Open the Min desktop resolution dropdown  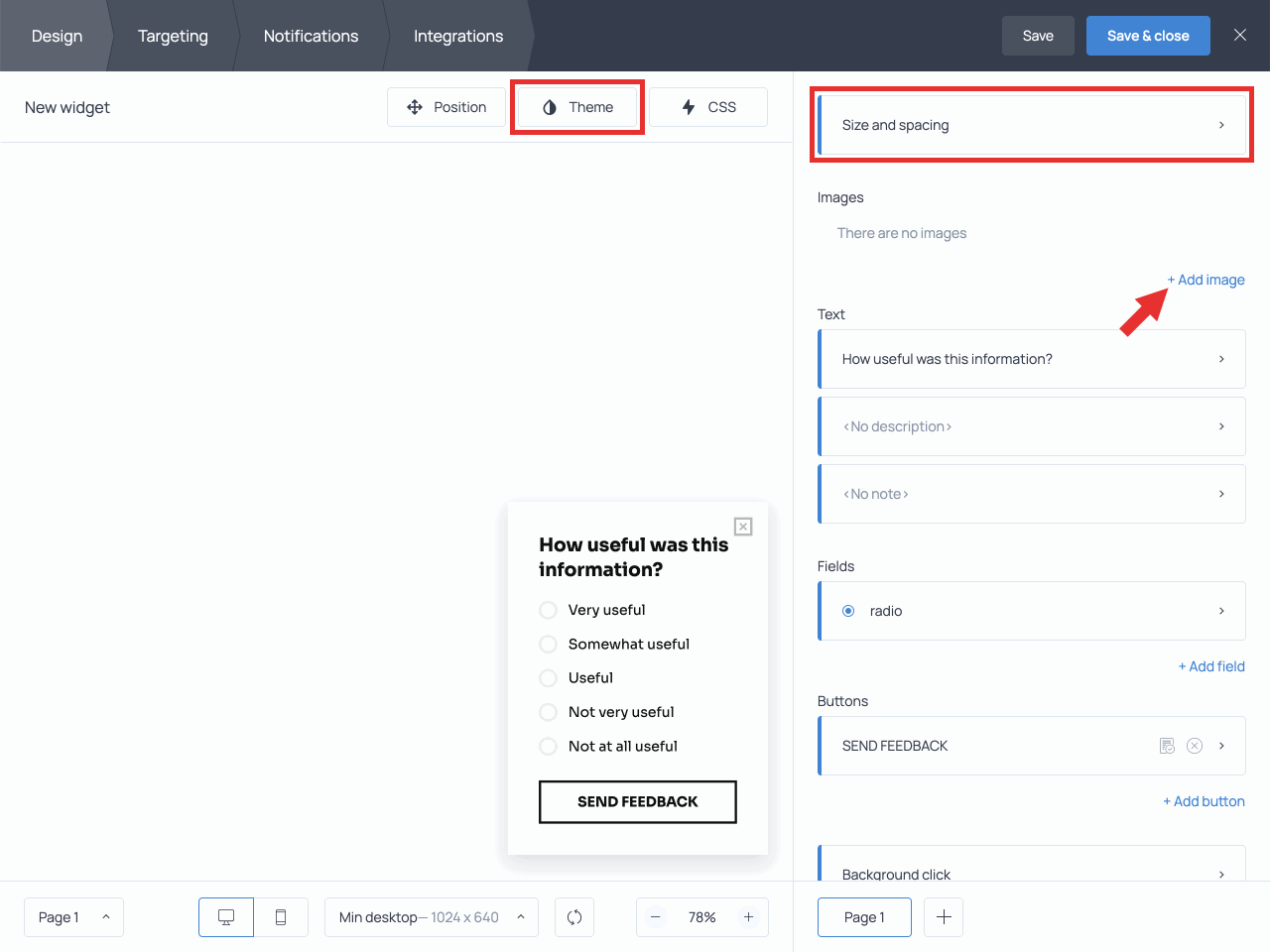click(431, 917)
